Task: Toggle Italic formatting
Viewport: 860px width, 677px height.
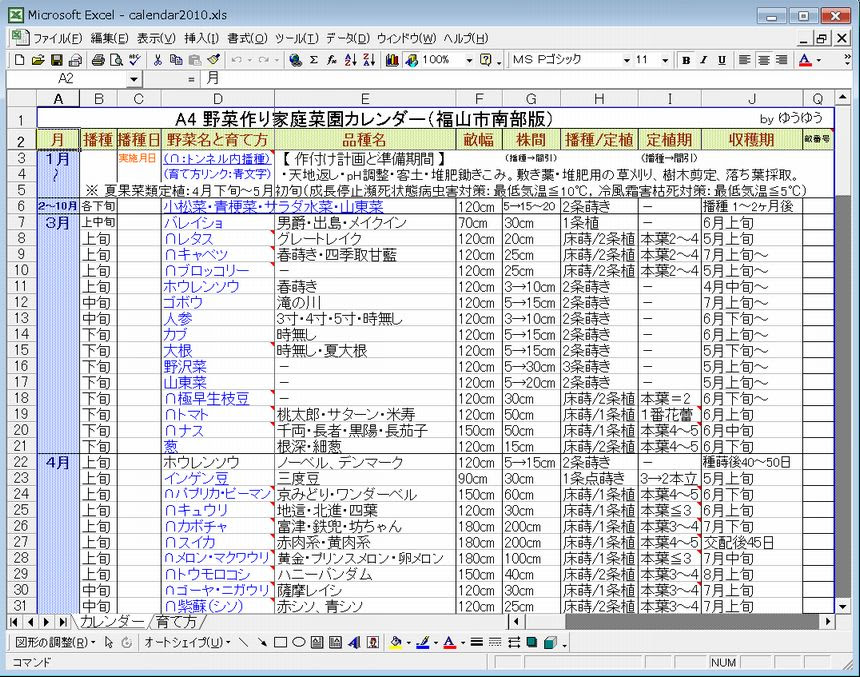Action: pos(704,60)
